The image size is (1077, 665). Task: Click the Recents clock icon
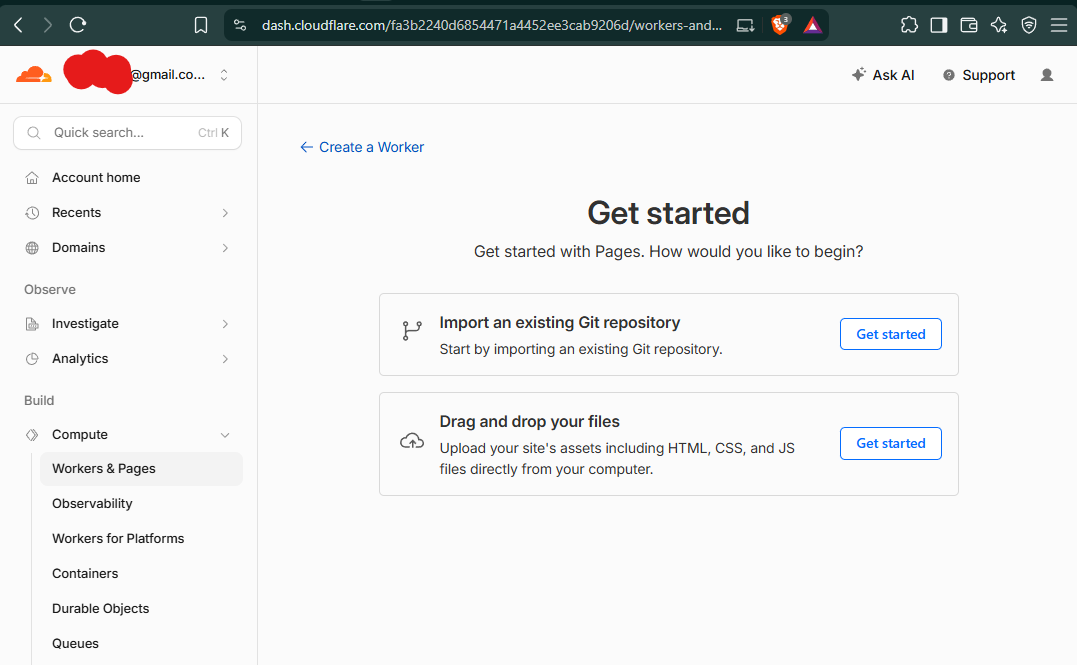pos(32,213)
